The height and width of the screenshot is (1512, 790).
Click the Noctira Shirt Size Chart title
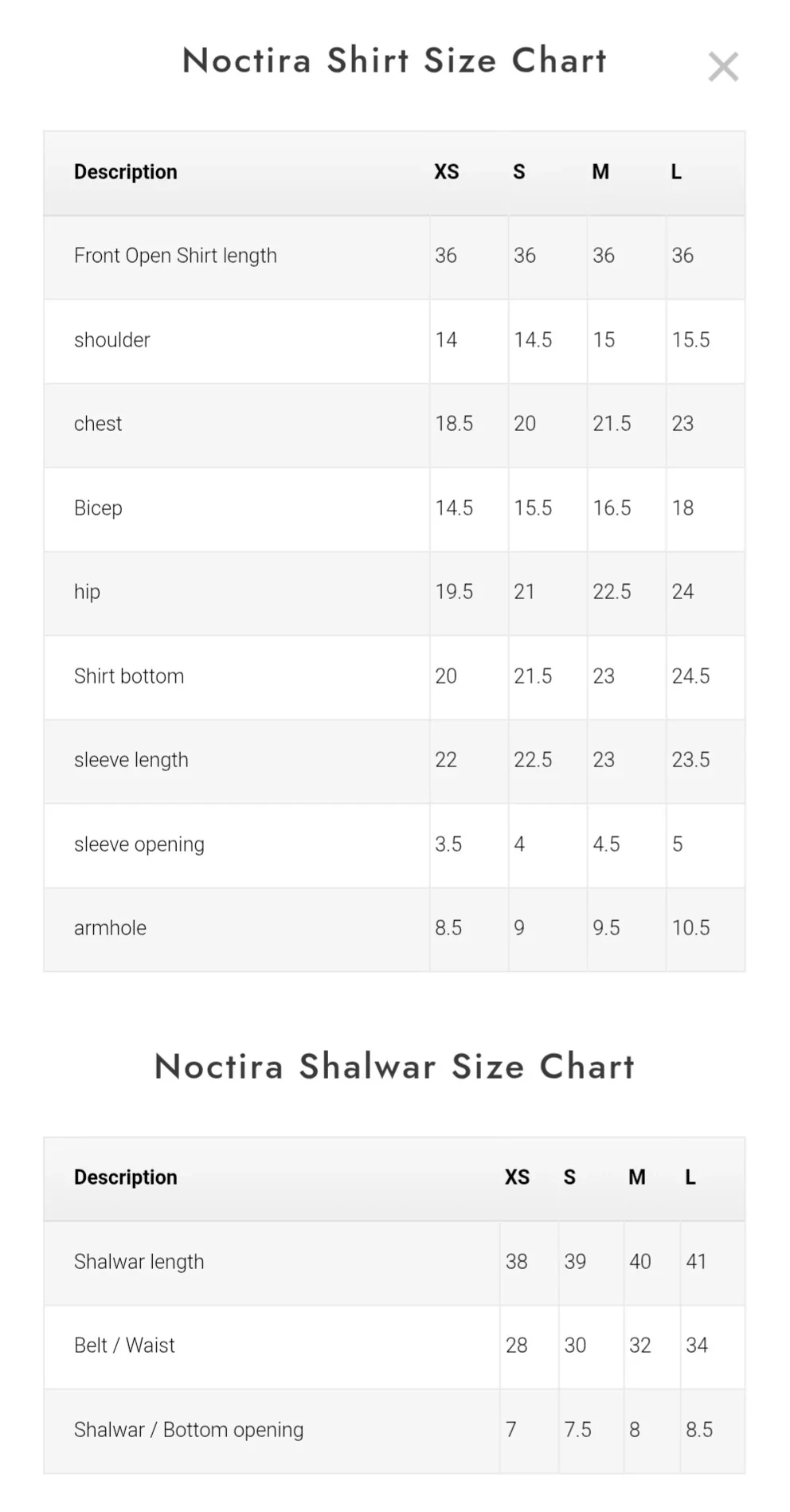click(394, 61)
